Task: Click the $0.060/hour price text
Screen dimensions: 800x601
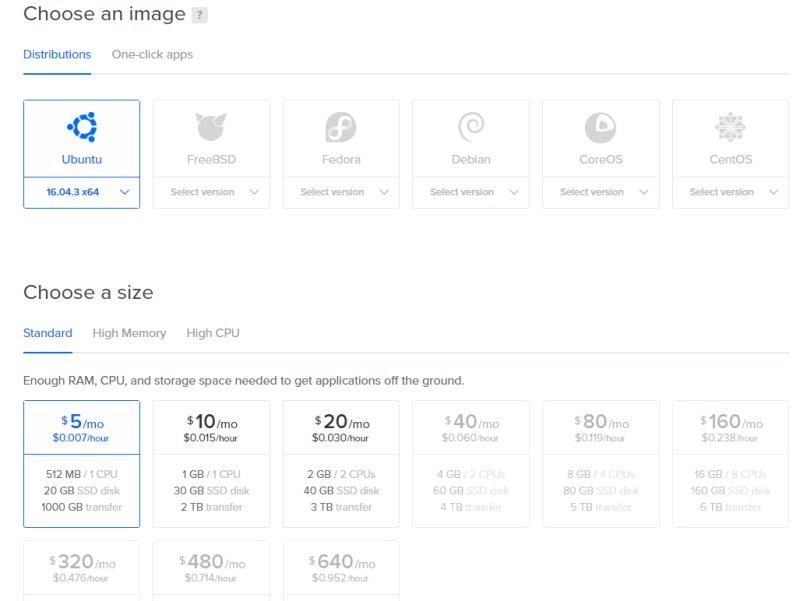Action: tap(470, 438)
